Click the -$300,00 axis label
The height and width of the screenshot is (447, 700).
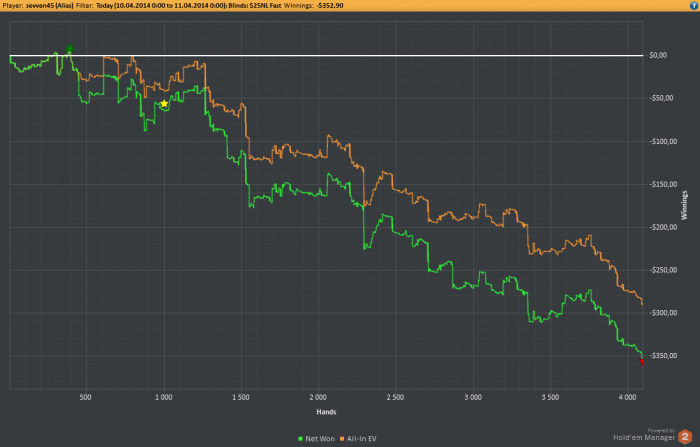pos(662,313)
